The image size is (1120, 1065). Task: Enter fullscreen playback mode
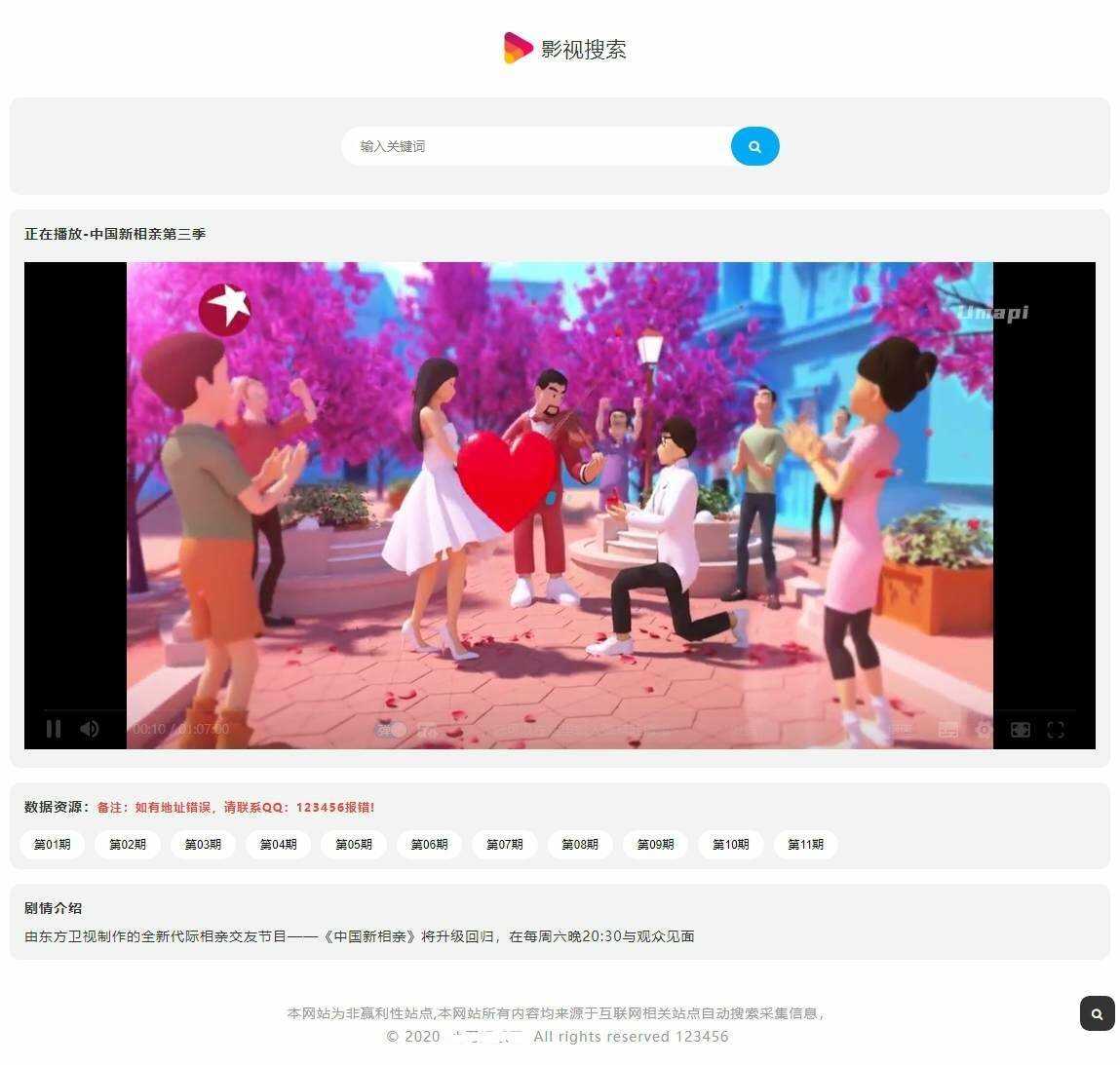click(x=1056, y=729)
